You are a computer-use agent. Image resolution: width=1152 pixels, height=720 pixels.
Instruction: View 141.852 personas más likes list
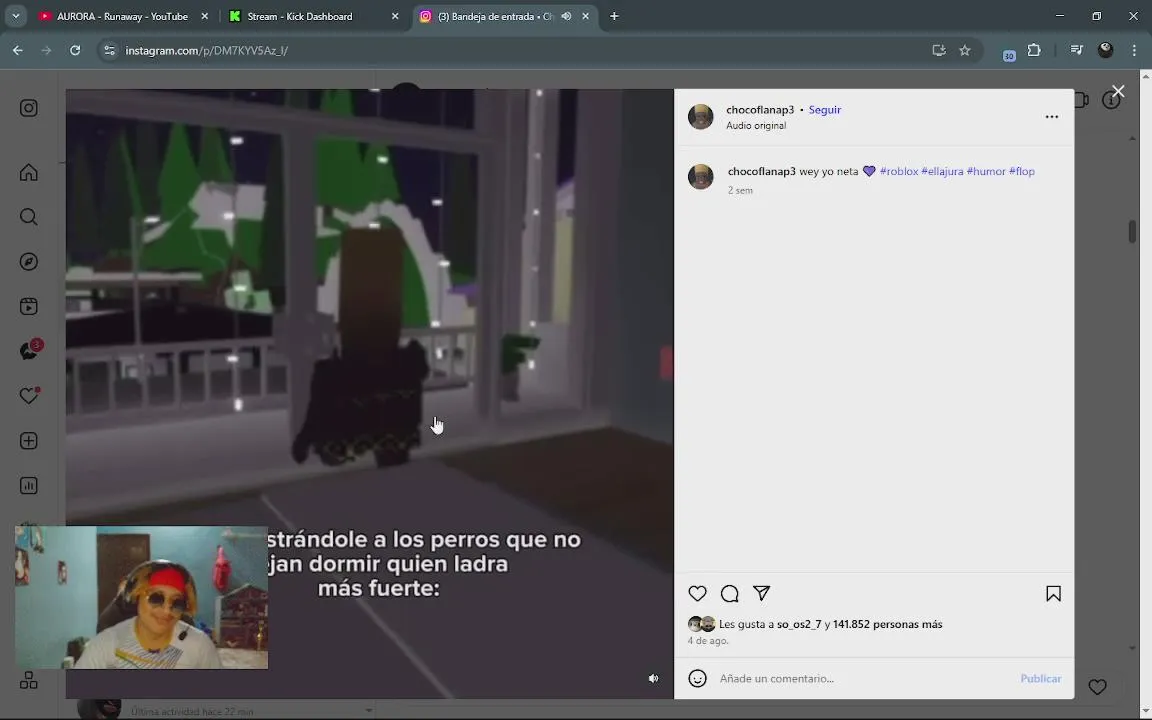(888, 624)
